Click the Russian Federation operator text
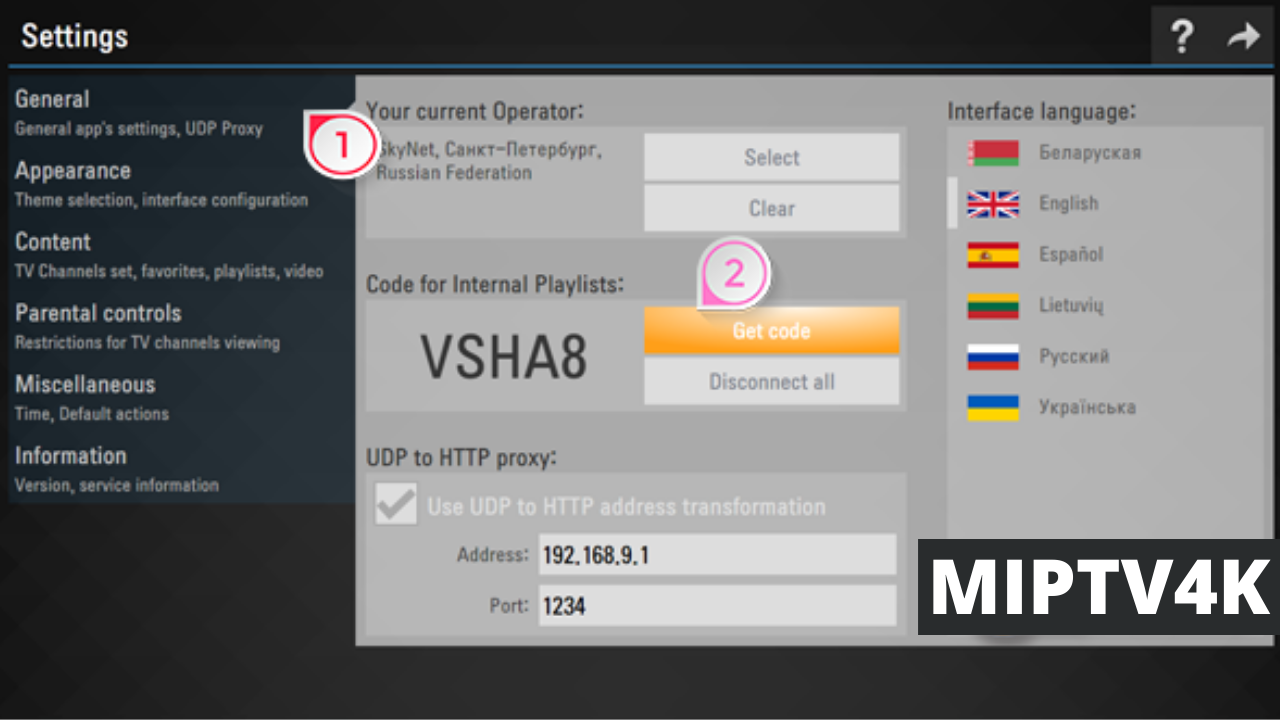Viewport: 1280px width, 720px height. 454,173
